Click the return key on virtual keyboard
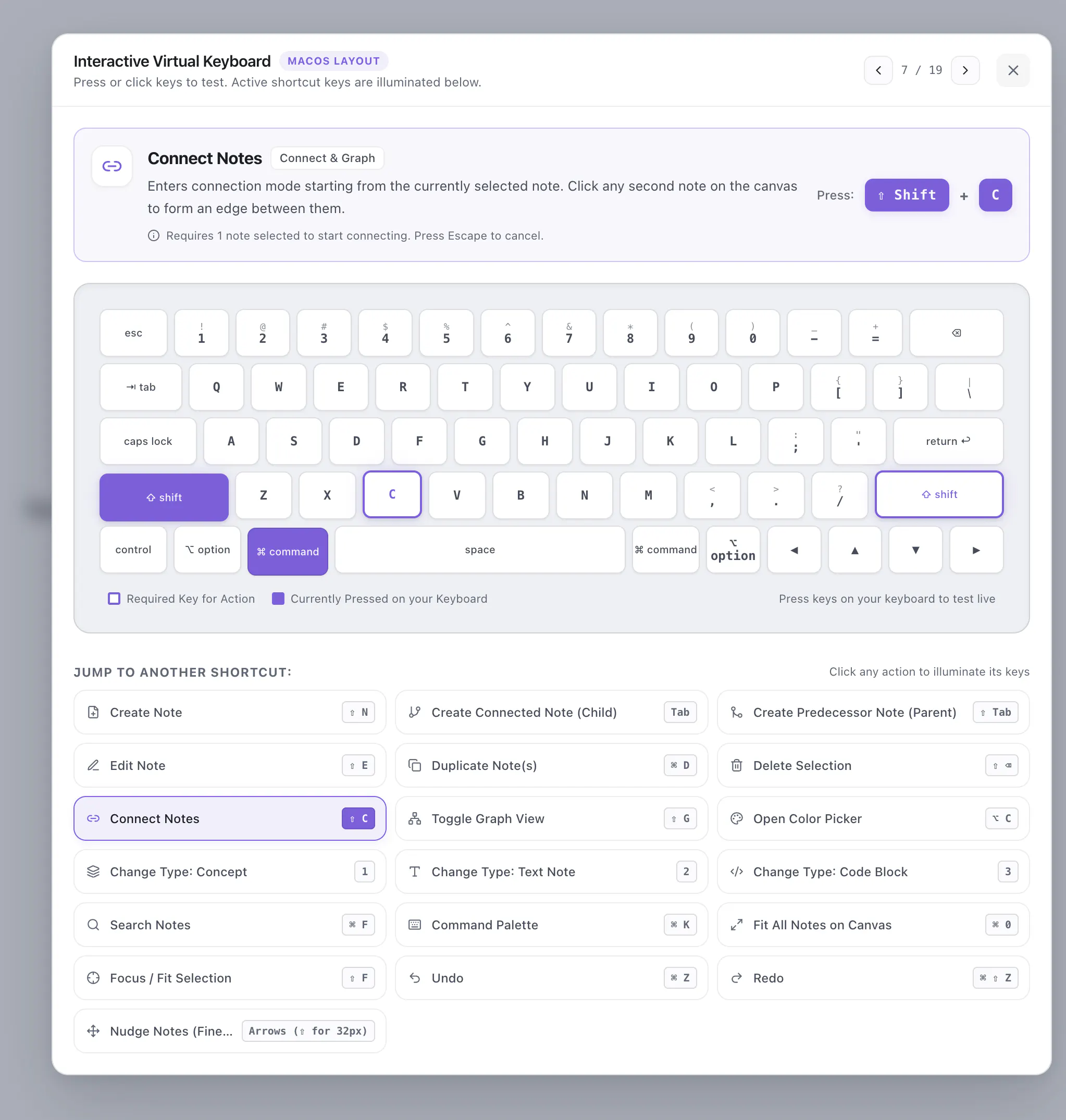The width and height of the screenshot is (1066, 1120). [x=948, y=441]
